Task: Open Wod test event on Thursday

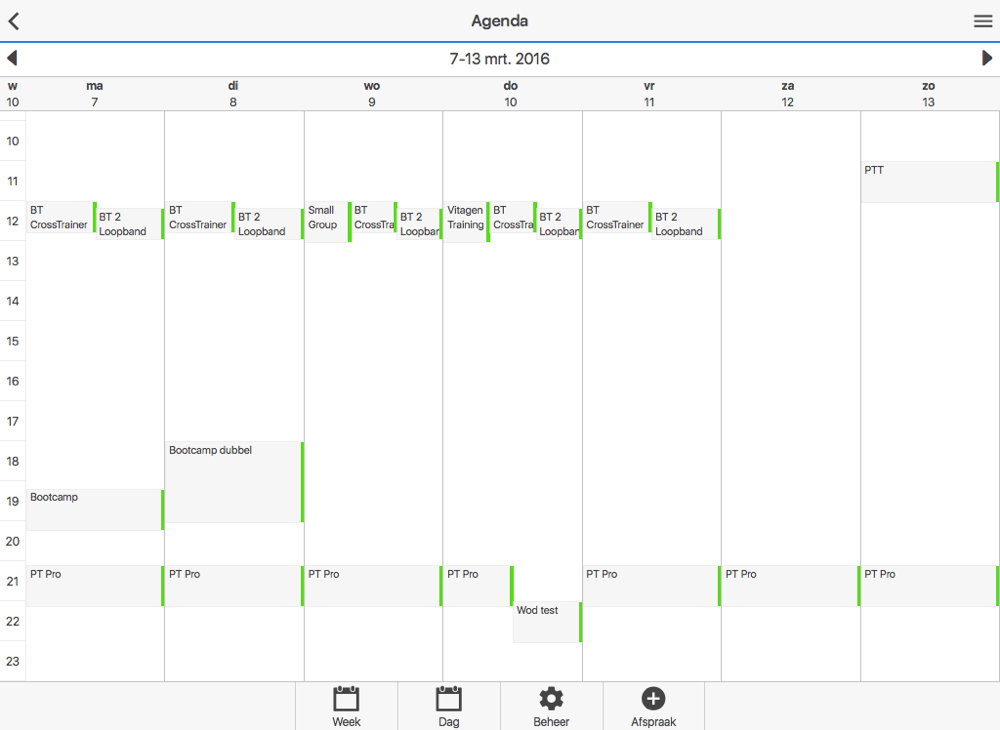Action: pos(547,622)
